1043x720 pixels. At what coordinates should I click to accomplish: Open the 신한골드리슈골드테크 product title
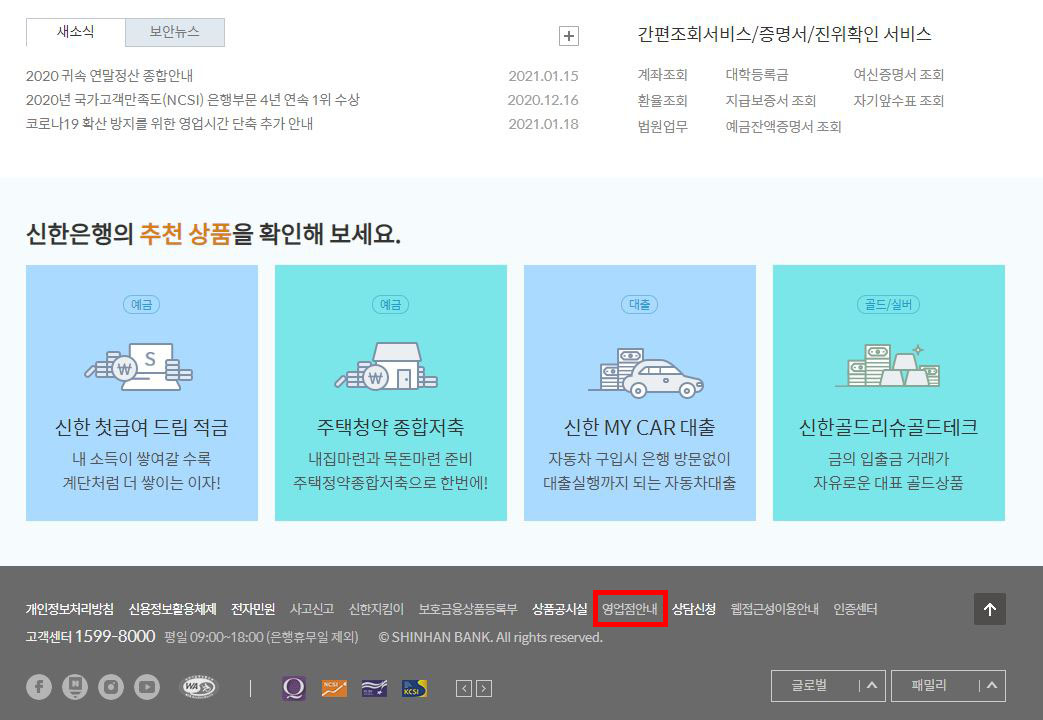[889, 427]
